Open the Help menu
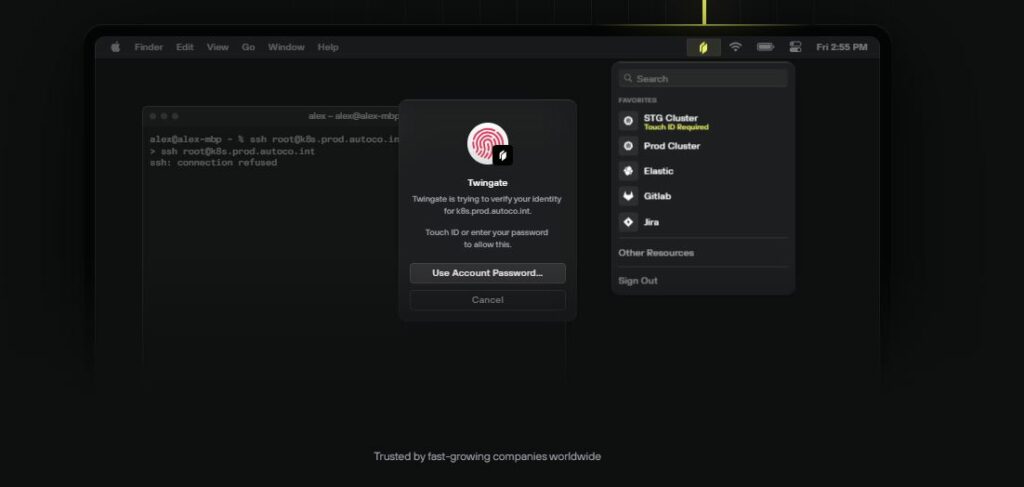The height and width of the screenshot is (487, 1024). click(328, 47)
